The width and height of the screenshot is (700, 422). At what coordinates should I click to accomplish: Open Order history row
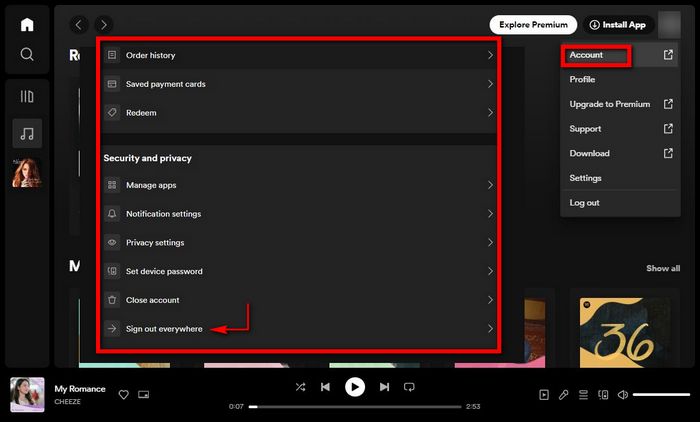pos(299,55)
